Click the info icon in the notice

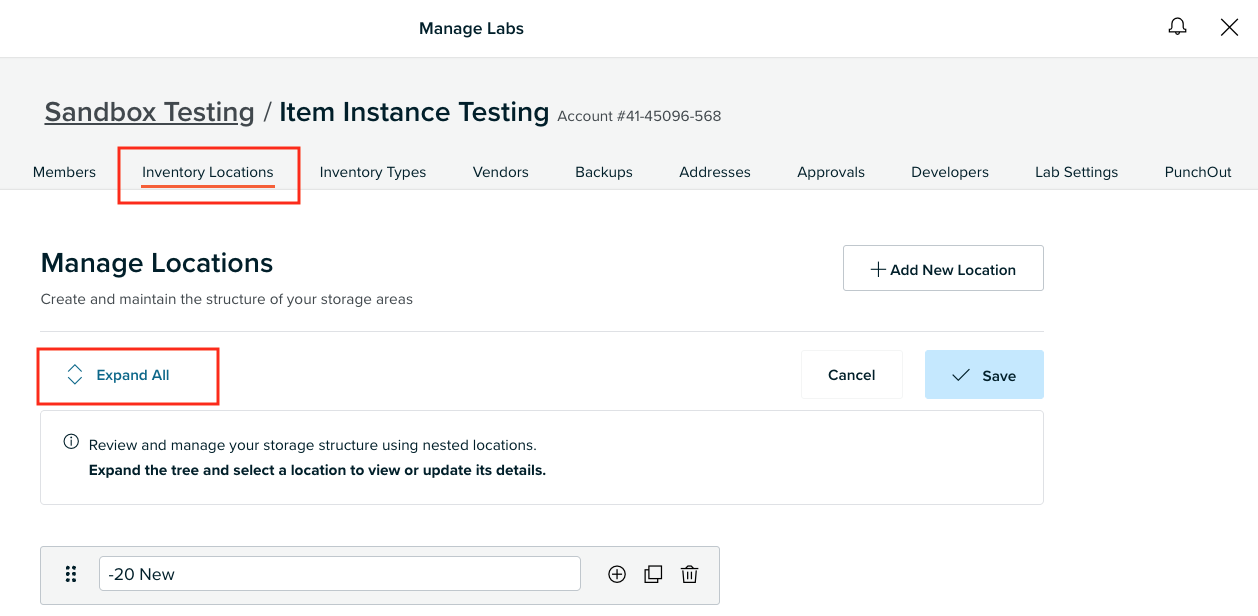point(71,442)
